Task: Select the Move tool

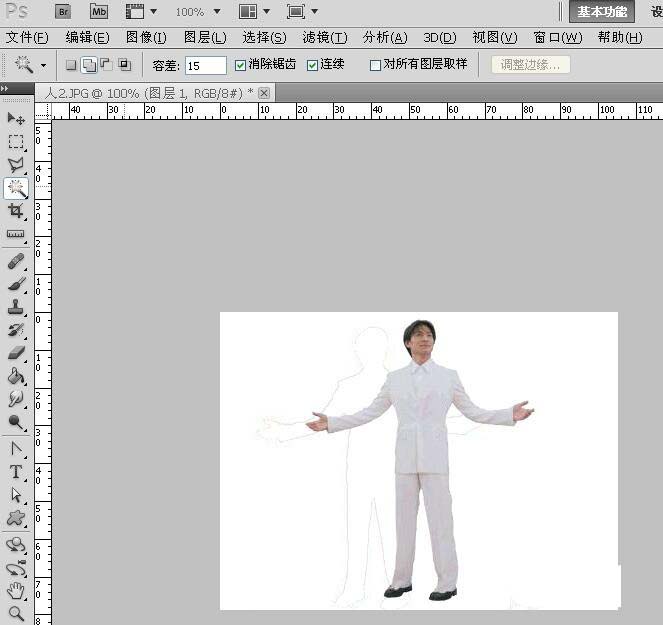Action: [x=16, y=118]
